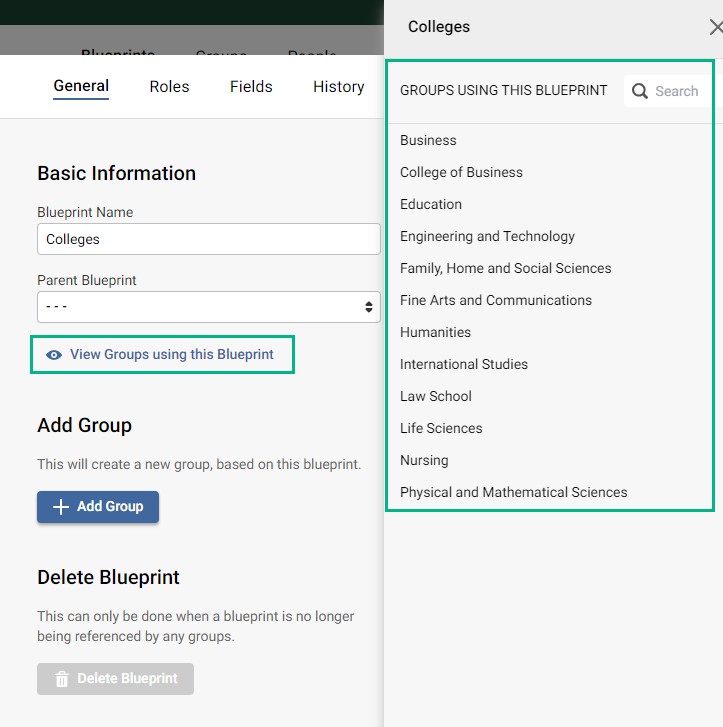Close the Colleges side panel
723x727 pixels.
coord(715,27)
